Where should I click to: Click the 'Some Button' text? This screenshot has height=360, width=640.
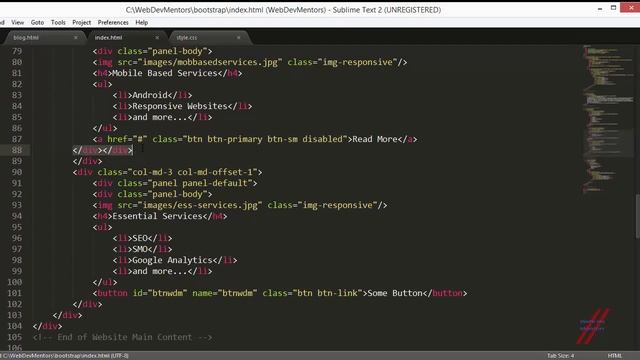tap(395, 293)
